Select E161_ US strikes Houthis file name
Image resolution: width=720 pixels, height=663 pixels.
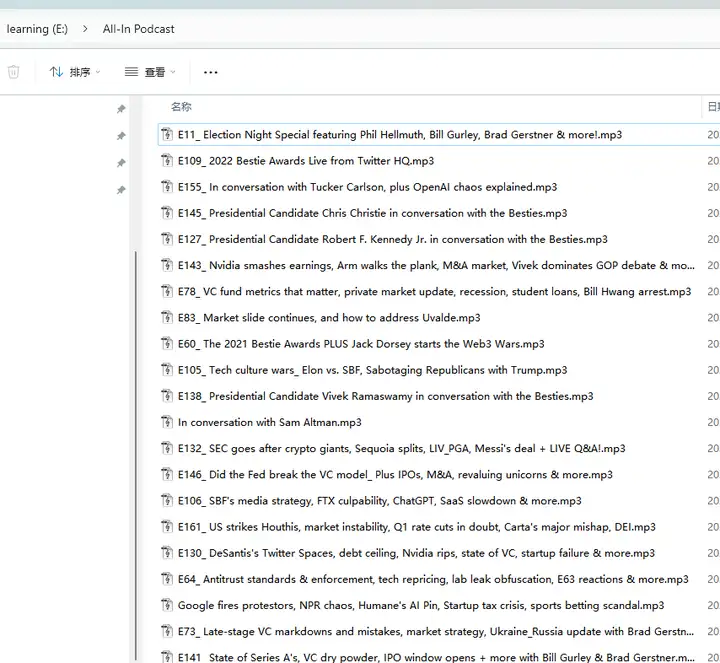417,527
